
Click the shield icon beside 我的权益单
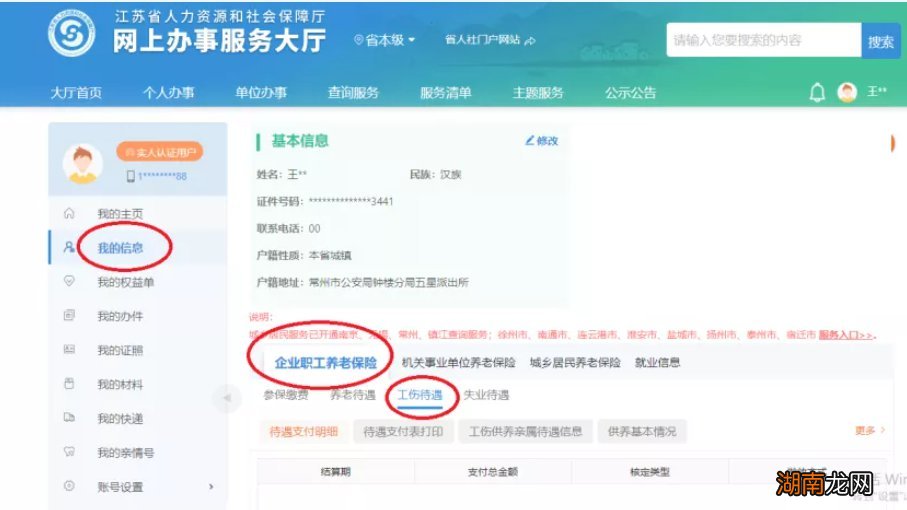69,281
